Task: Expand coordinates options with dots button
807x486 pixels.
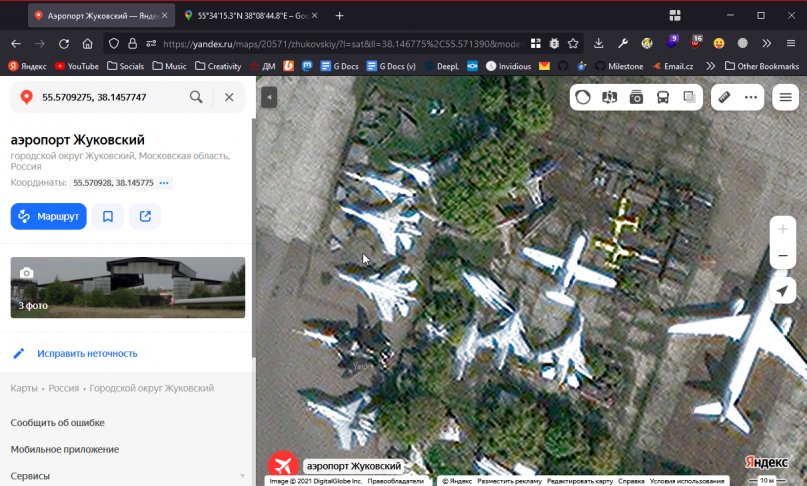Action: pos(165,183)
